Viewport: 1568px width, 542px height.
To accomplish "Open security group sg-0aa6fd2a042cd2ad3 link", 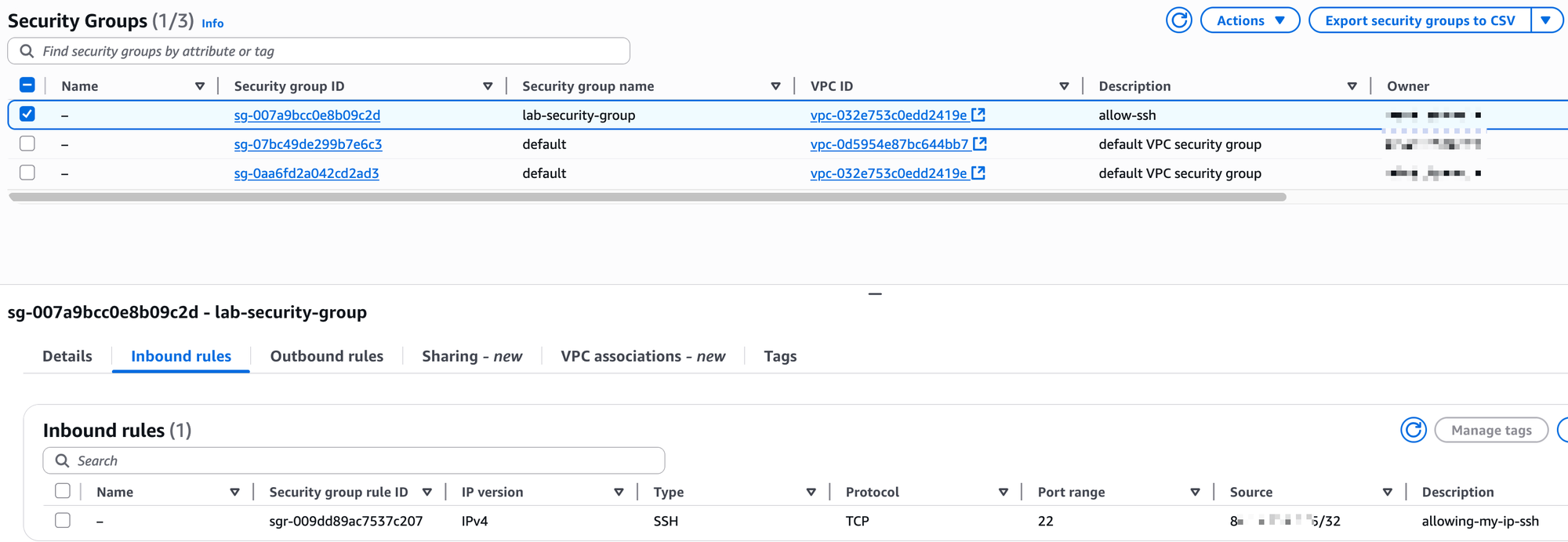I will coord(307,173).
